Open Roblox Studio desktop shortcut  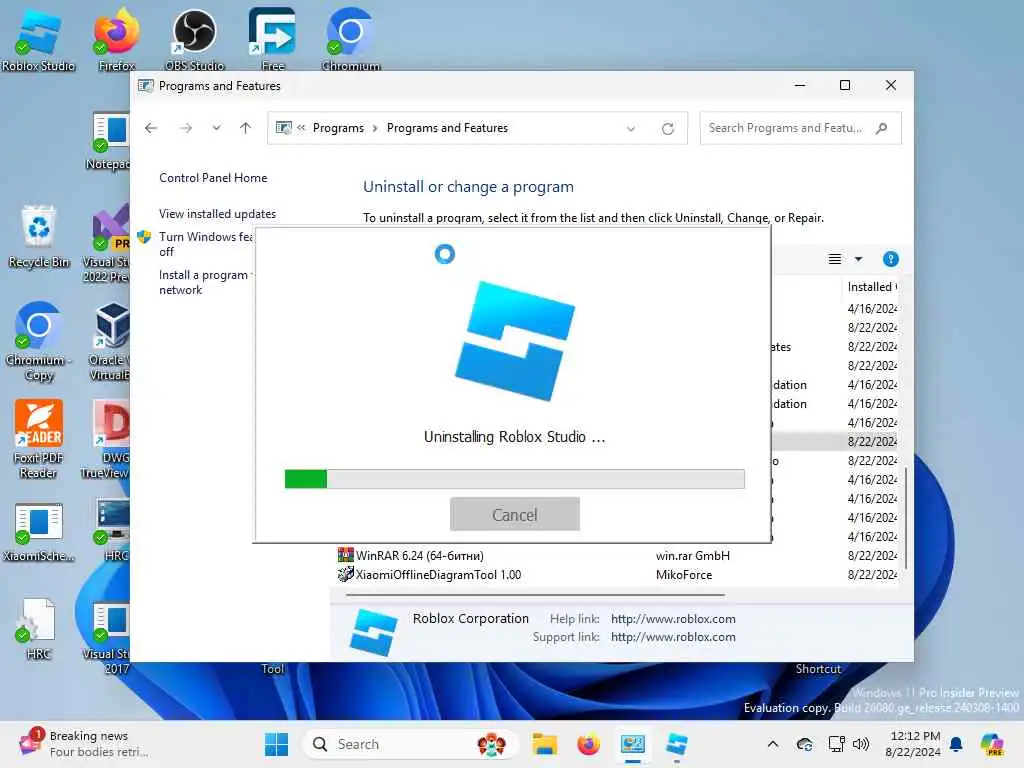point(39,39)
